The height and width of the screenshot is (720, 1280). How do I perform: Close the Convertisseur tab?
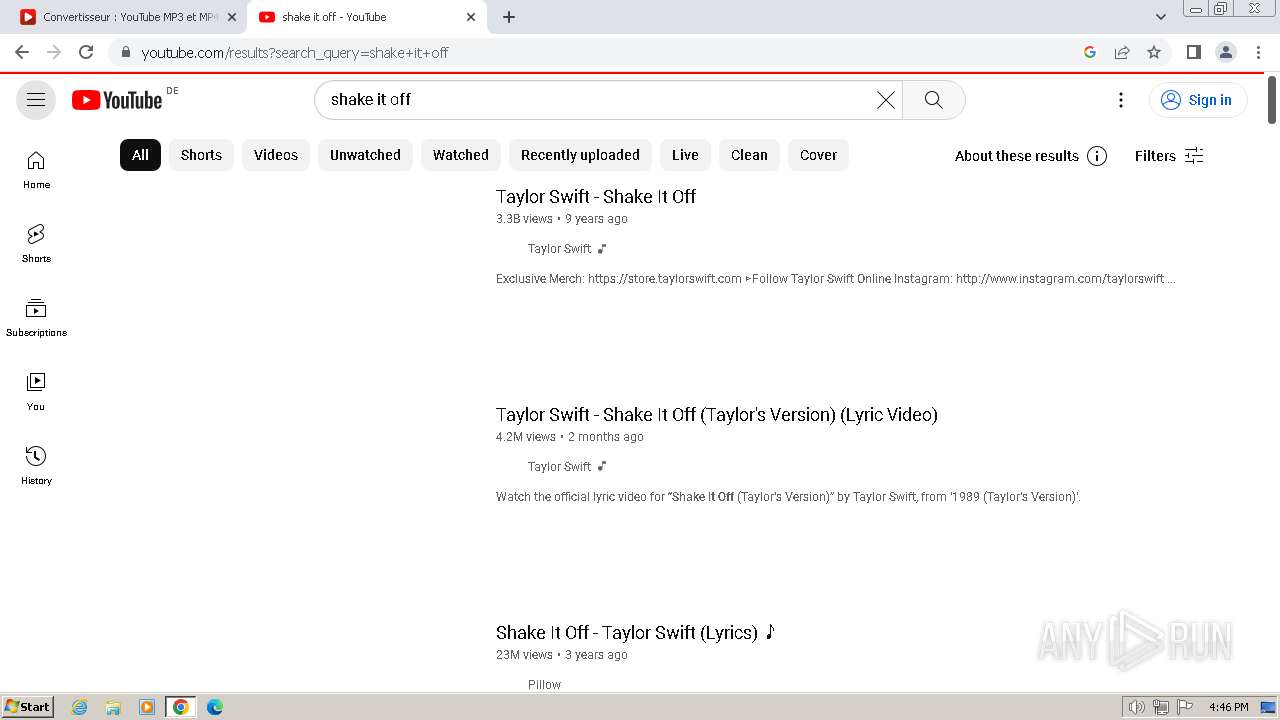[232, 17]
